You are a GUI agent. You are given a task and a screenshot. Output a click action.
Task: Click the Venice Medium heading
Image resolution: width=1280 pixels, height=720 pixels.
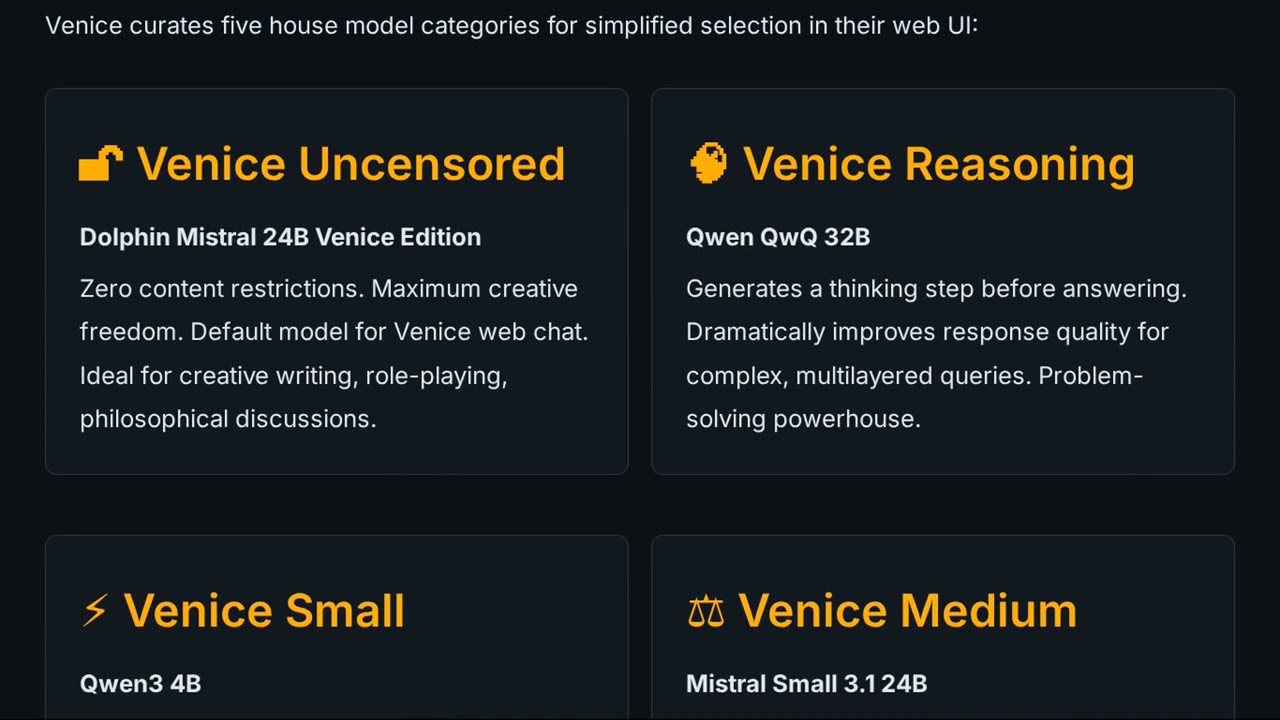(907, 610)
